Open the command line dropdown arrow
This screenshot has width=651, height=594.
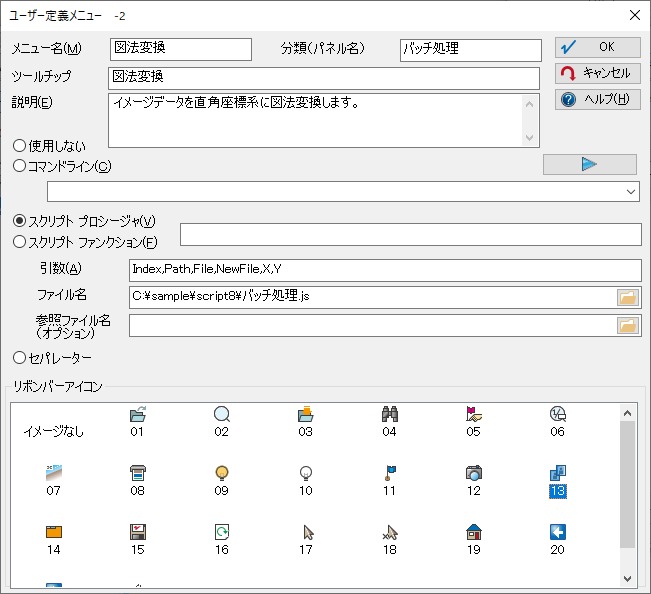(x=631, y=191)
